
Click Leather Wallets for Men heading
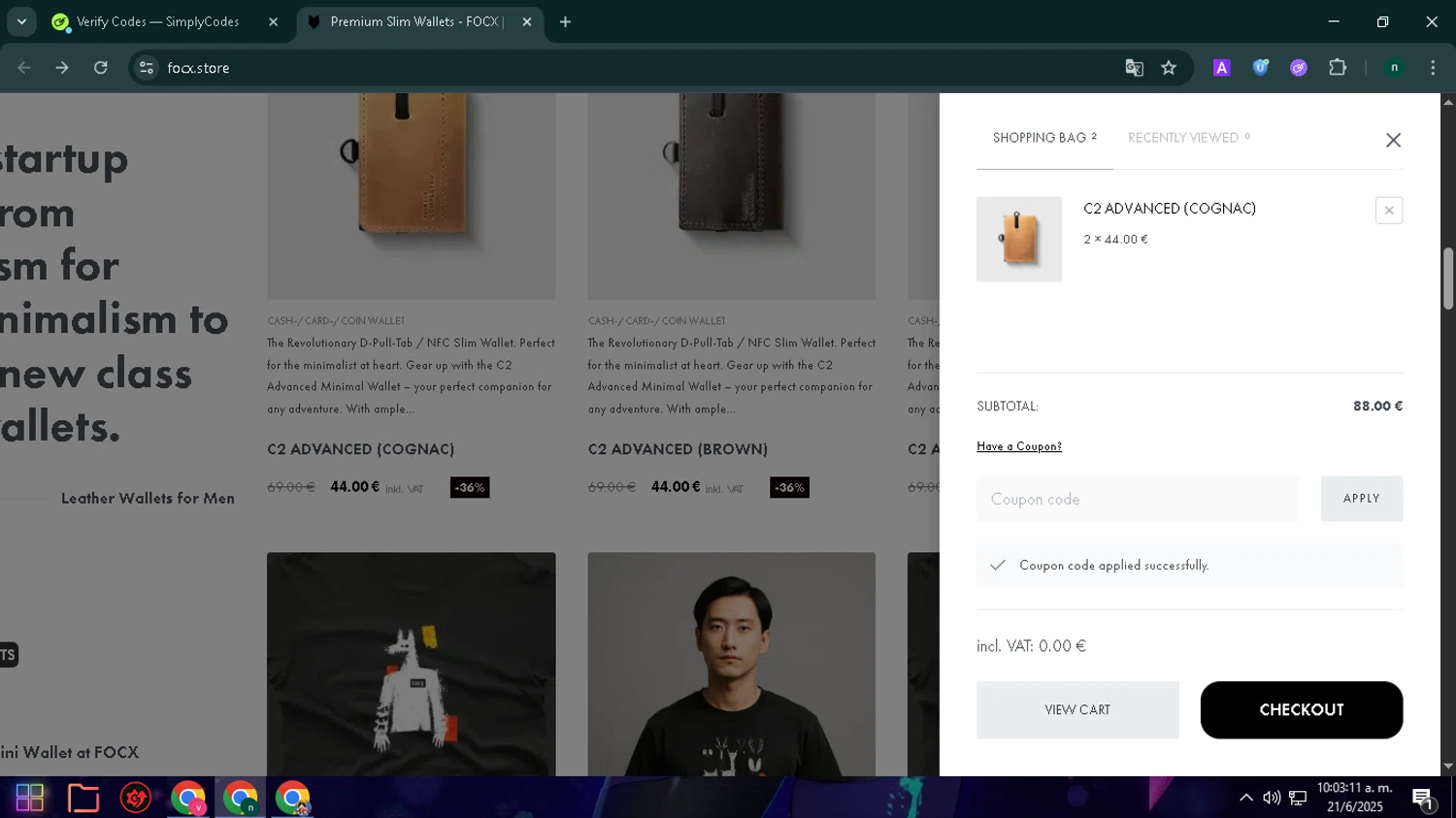pos(148,499)
